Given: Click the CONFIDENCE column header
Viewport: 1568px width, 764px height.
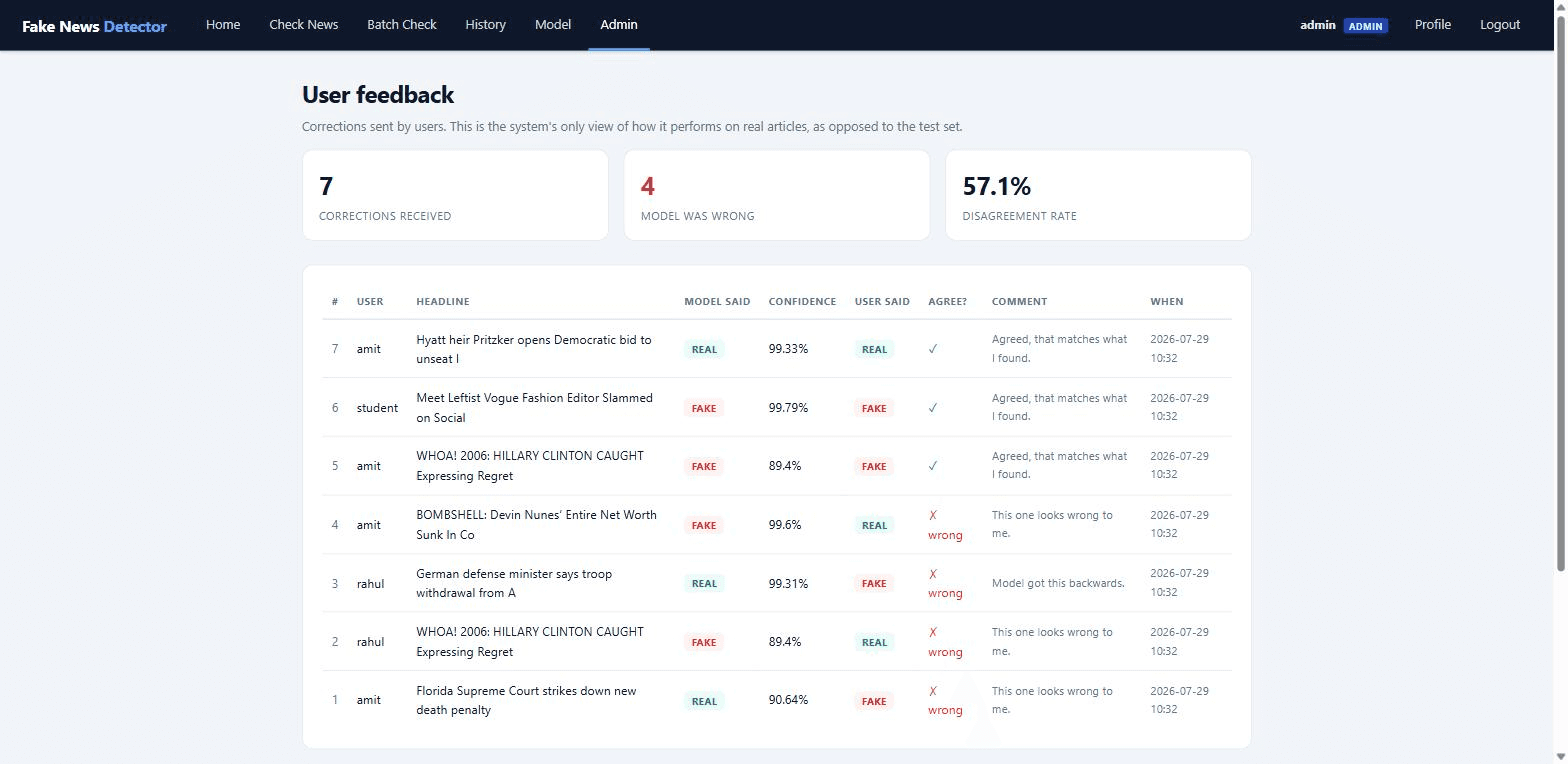Looking at the screenshot, I should point(802,301).
